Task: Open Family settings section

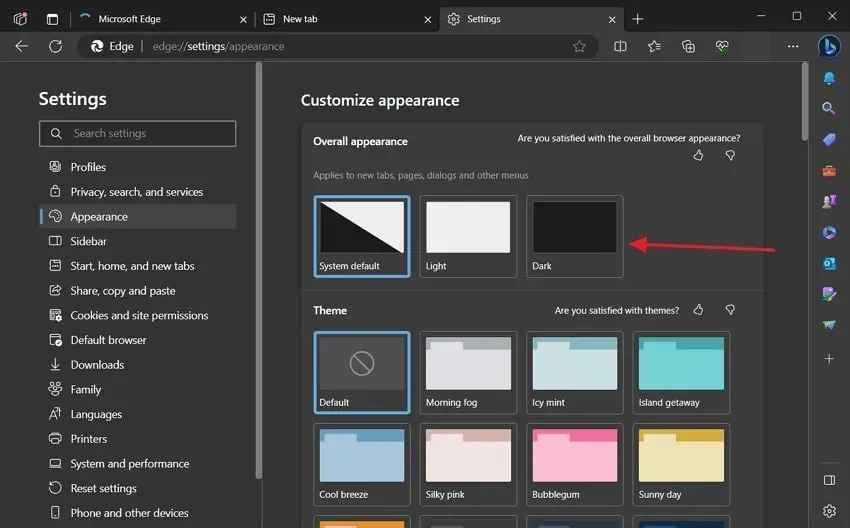Action: point(138,389)
